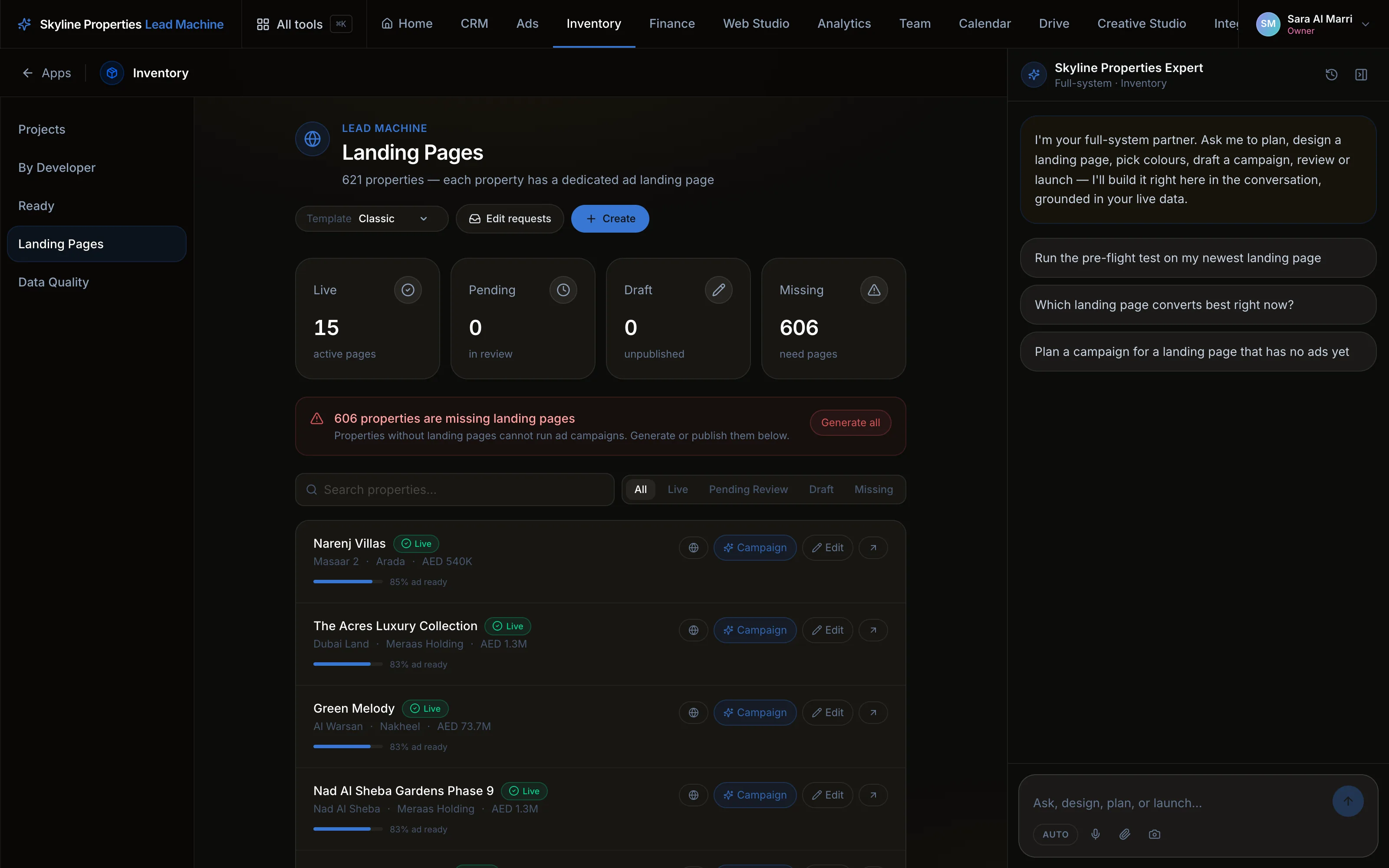The height and width of the screenshot is (868, 1389).
Task: Open globe icon for Narenj Villas
Action: point(693,548)
